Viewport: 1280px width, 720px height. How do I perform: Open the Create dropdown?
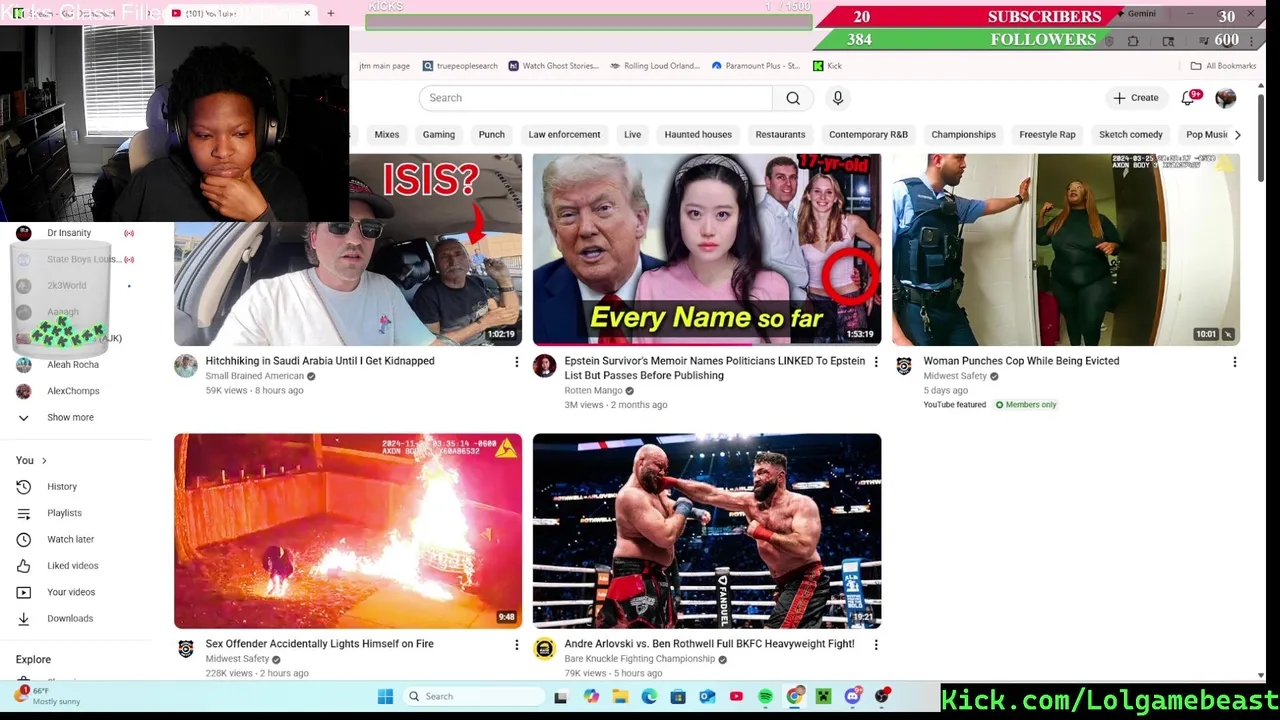coord(1135,98)
